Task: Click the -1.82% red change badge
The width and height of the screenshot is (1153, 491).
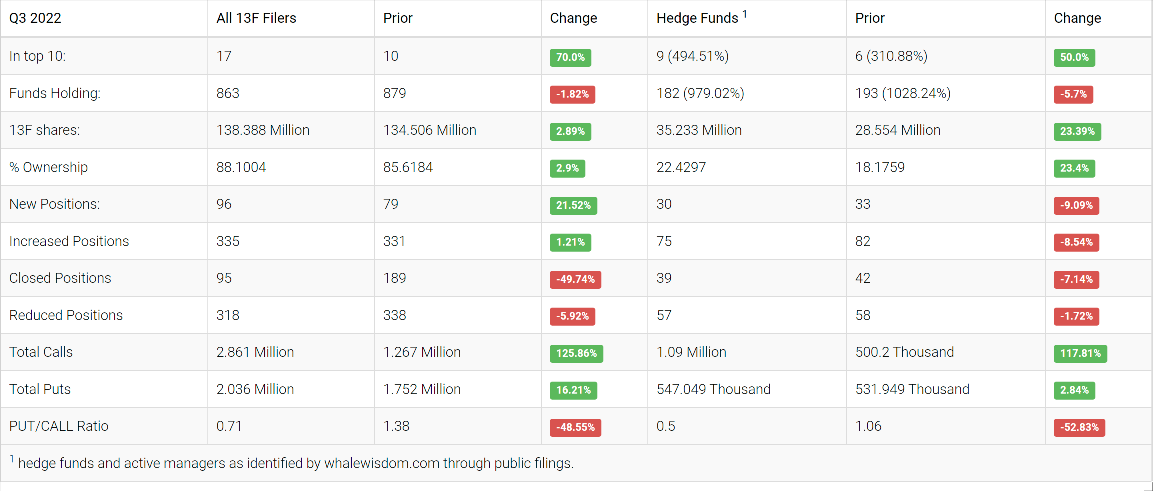Action: pos(572,94)
